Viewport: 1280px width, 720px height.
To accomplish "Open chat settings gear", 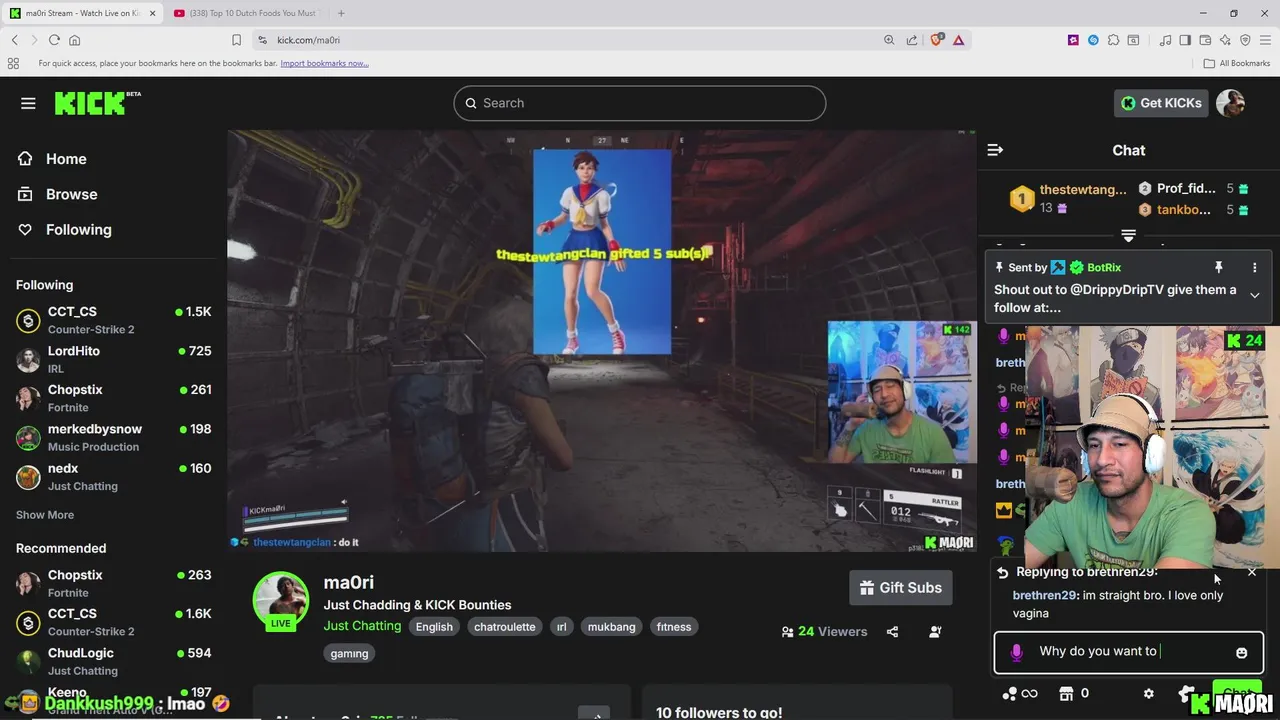I will (x=1148, y=693).
